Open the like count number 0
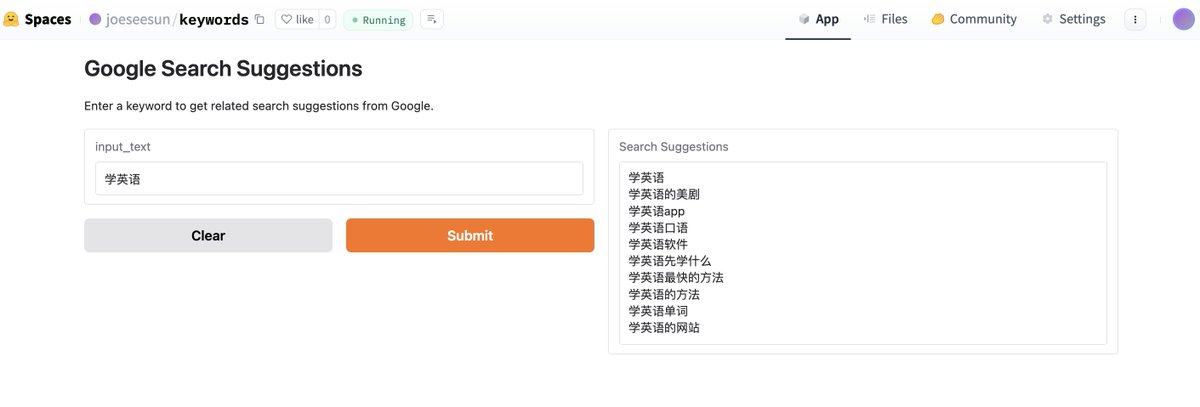The width and height of the screenshot is (1200, 407). tap(328, 19)
